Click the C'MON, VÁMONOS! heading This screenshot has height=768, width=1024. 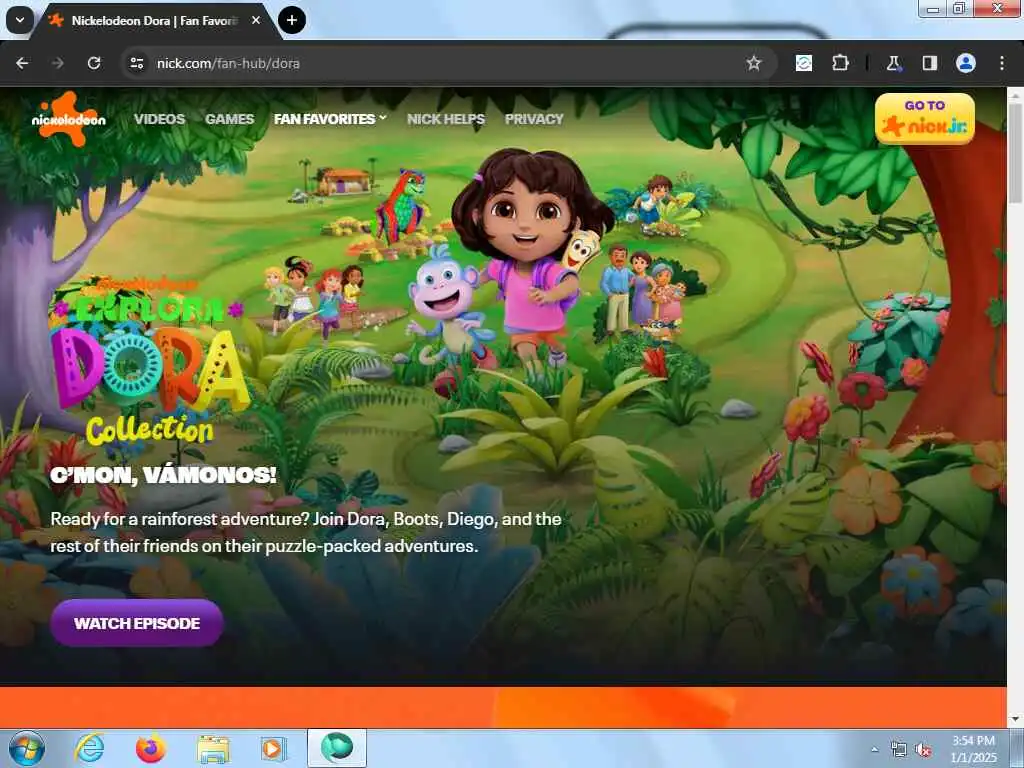click(x=163, y=475)
